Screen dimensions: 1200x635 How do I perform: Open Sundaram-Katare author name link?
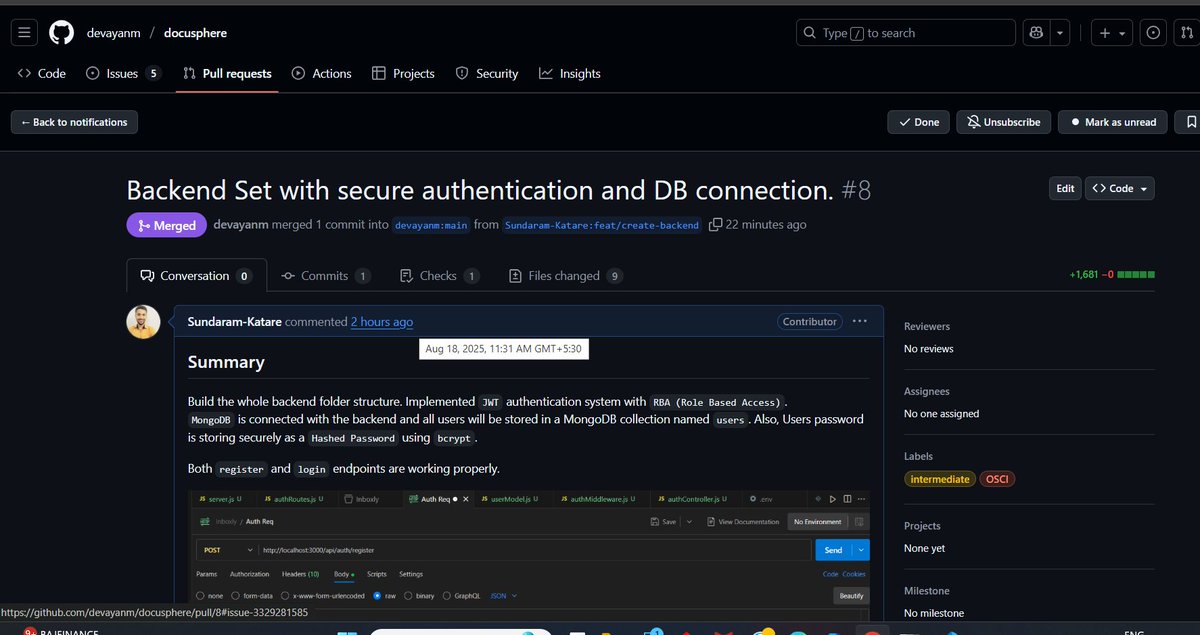[x=234, y=322]
